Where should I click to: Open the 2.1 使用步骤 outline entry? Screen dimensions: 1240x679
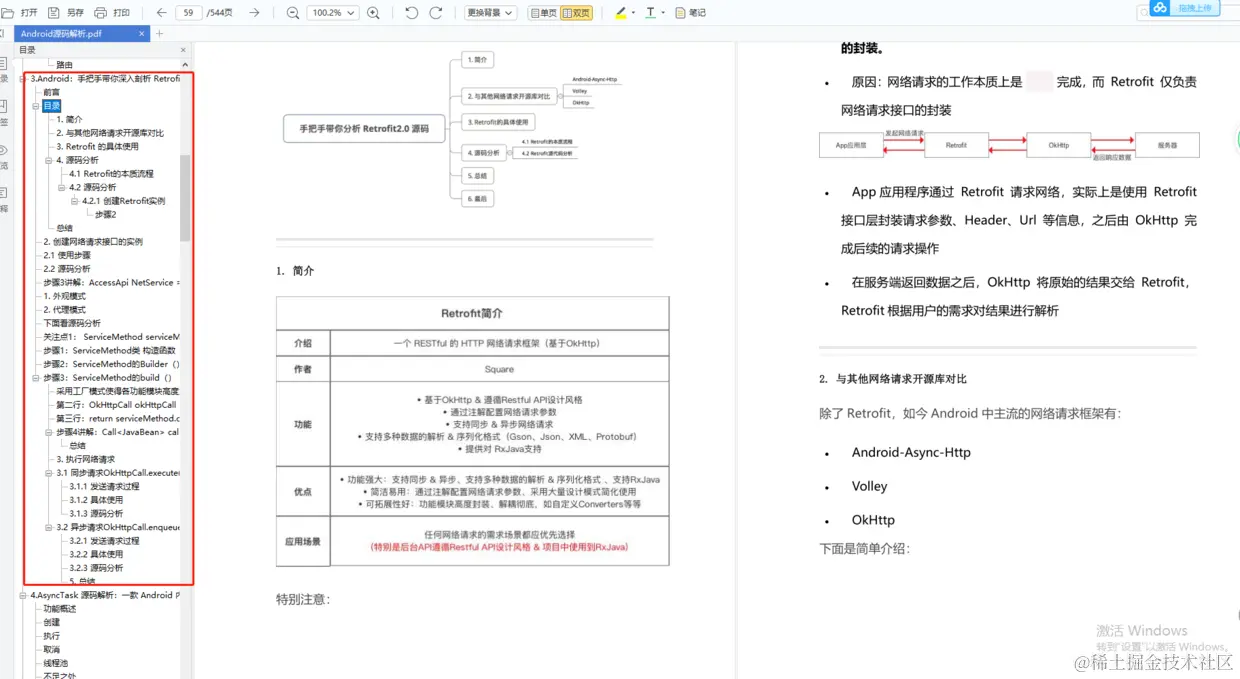(66, 255)
